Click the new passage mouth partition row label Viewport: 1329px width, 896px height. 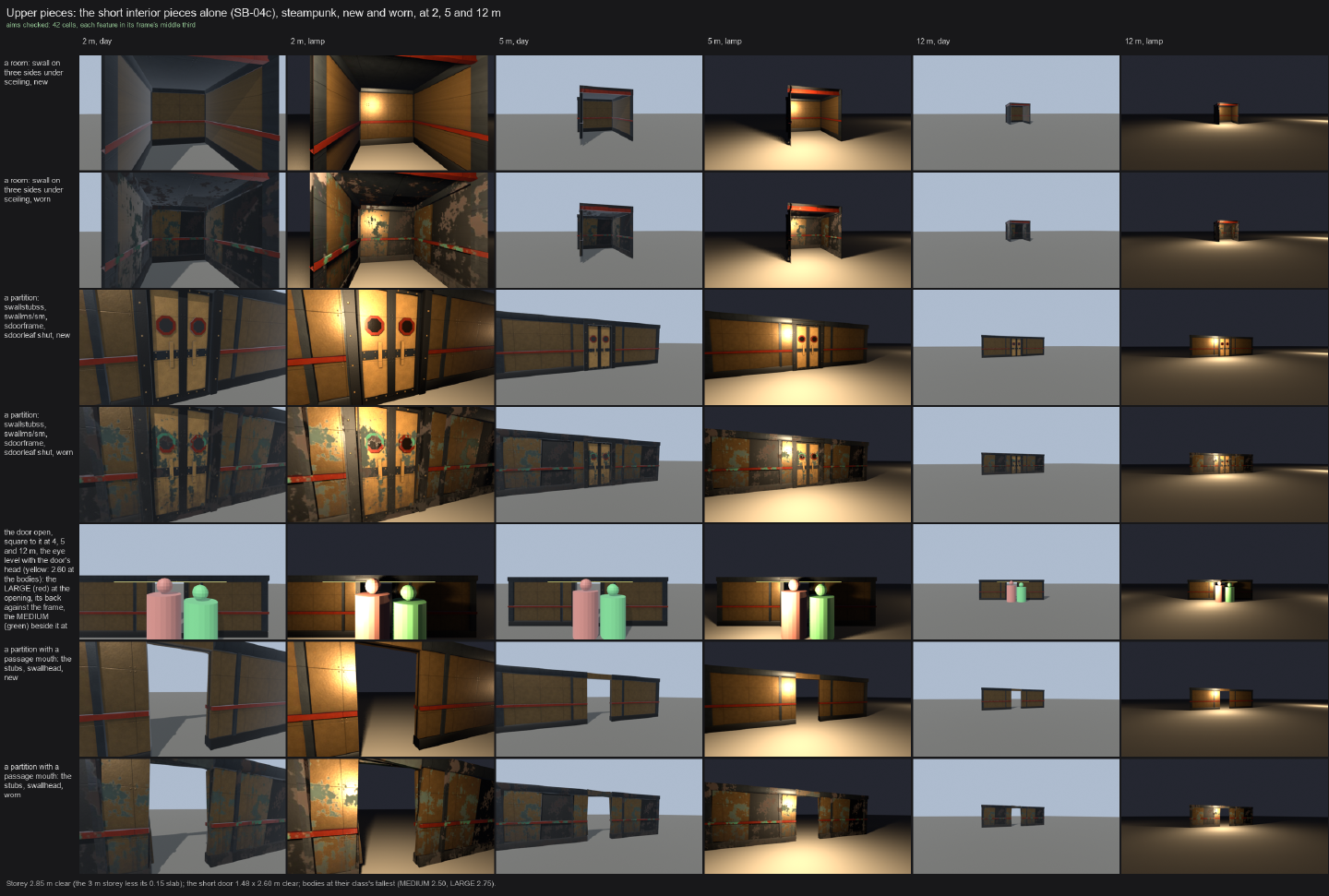(38, 663)
